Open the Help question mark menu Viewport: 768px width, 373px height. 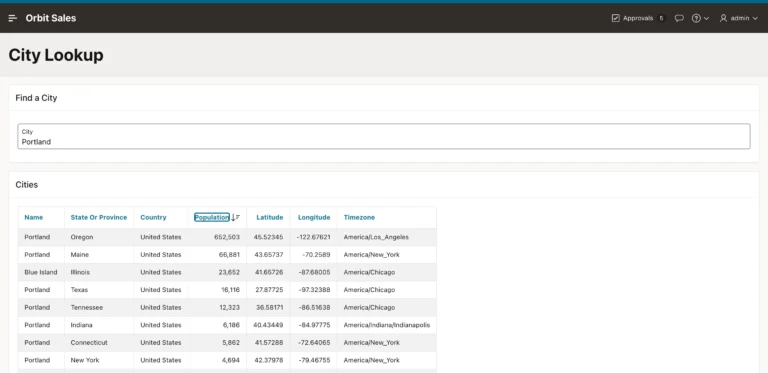tap(700, 18)
